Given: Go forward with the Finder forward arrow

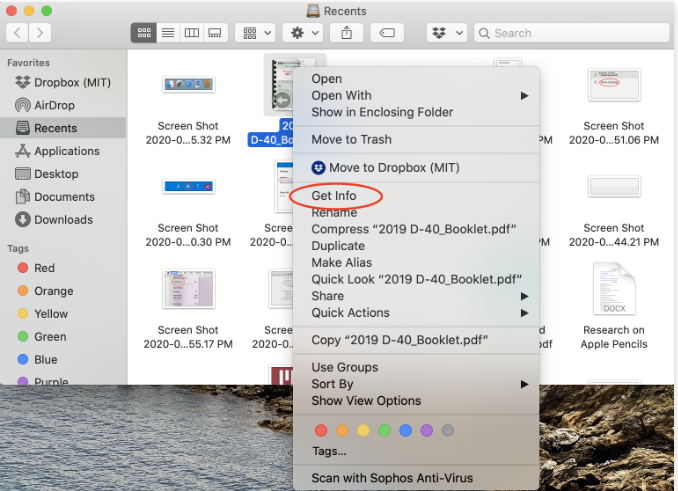Looking at the screenshot, I should click(x=40, y=33).
